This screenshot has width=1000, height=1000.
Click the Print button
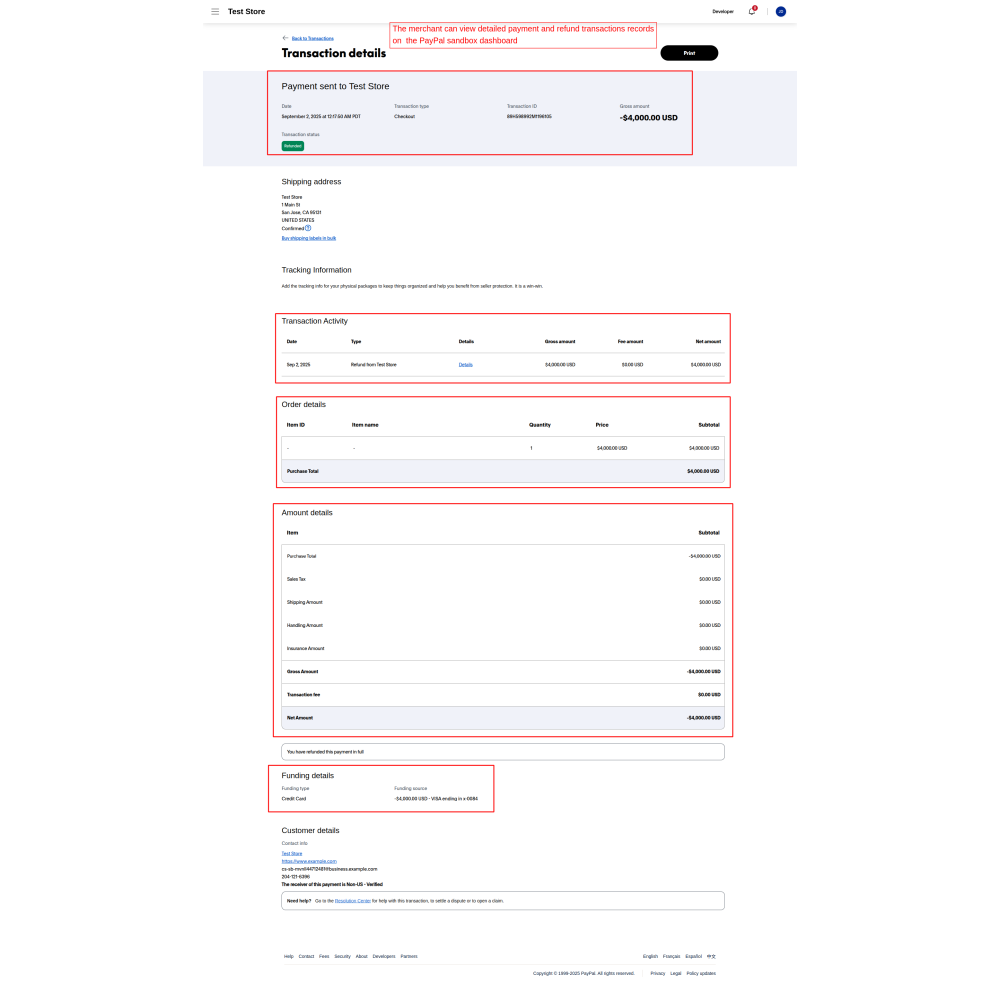[689, 53]
